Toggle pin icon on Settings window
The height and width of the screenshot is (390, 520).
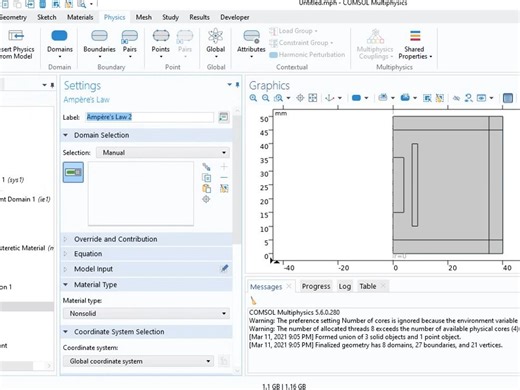coord(237,85)
